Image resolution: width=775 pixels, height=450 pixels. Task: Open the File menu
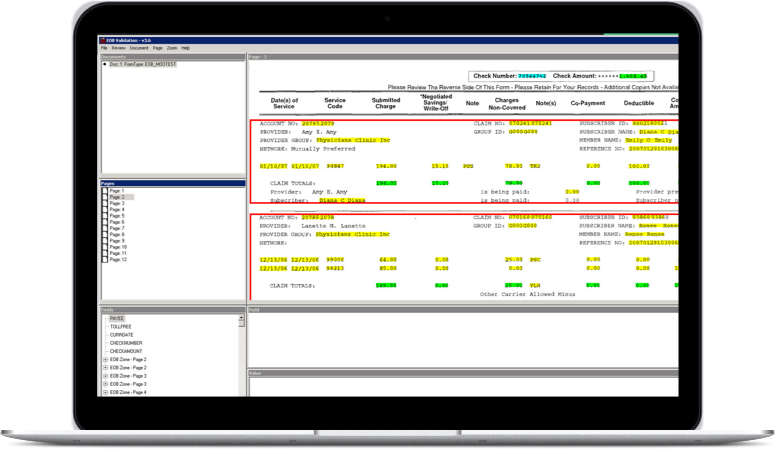[104, 48]
